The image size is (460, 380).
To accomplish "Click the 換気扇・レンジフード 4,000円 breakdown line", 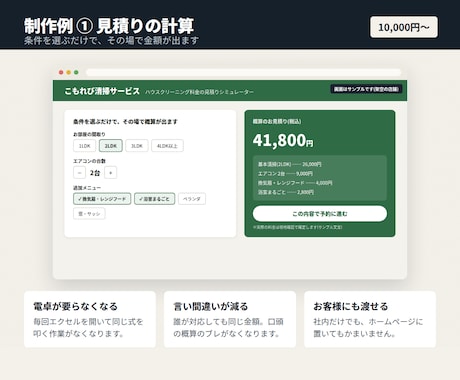I will coord(295,183).
